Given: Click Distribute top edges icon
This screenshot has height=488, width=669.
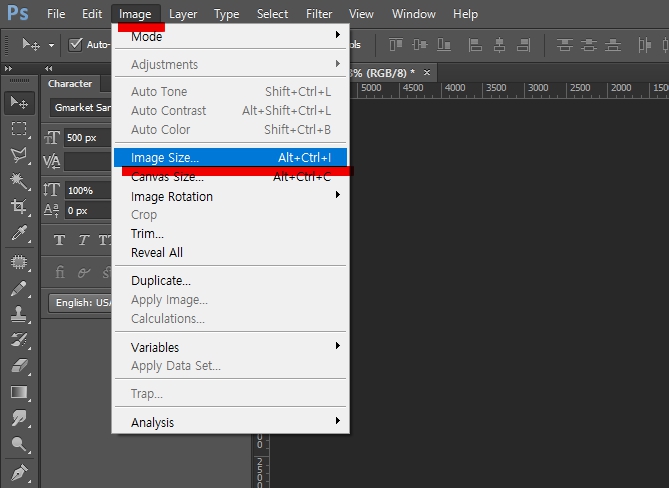Looking at the screenshot, I should coord(564,44).
